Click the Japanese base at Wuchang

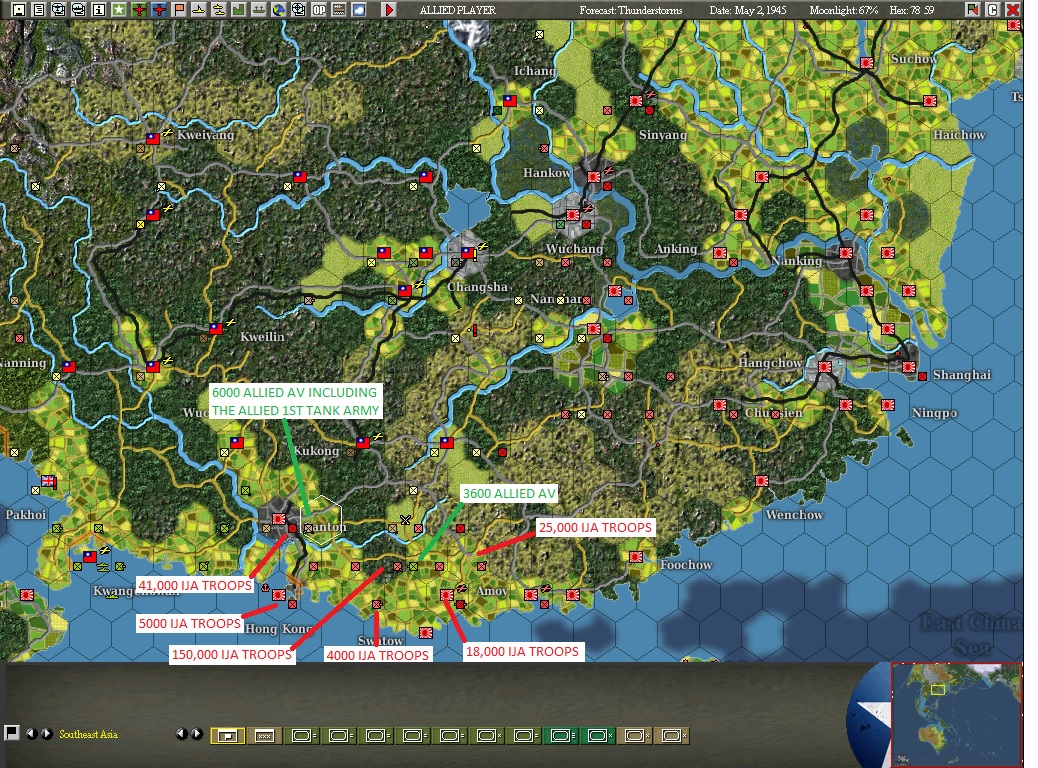(x=573, y=215)
